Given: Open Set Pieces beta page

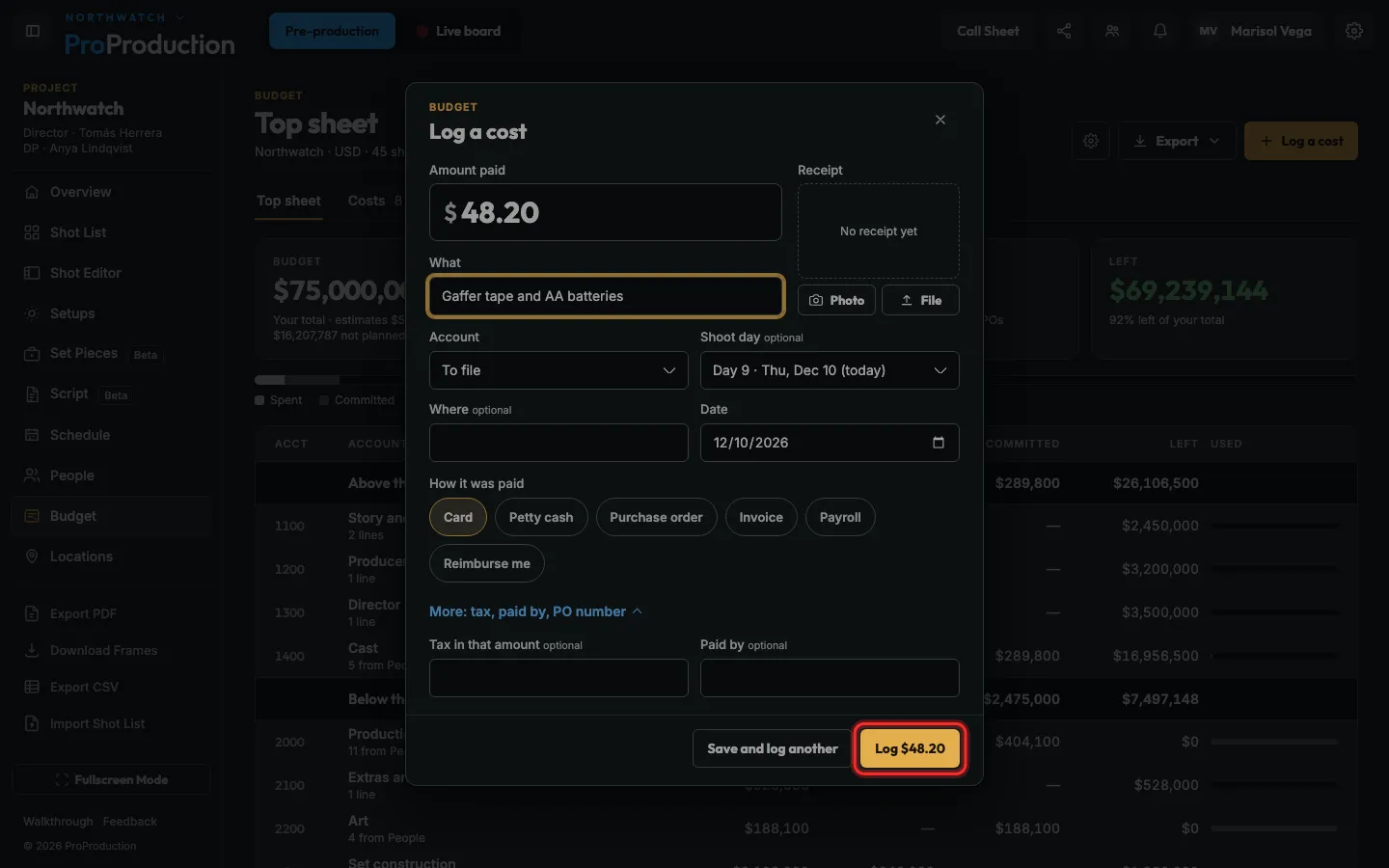Looking at the screenshot, I should click(112, 354).
